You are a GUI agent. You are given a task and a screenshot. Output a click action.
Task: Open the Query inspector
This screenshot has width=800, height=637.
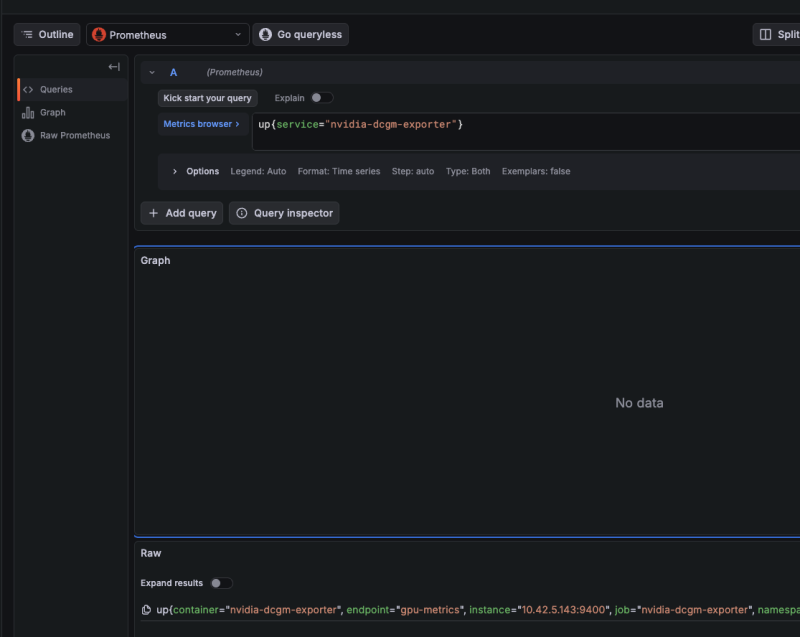pos(284,213)
